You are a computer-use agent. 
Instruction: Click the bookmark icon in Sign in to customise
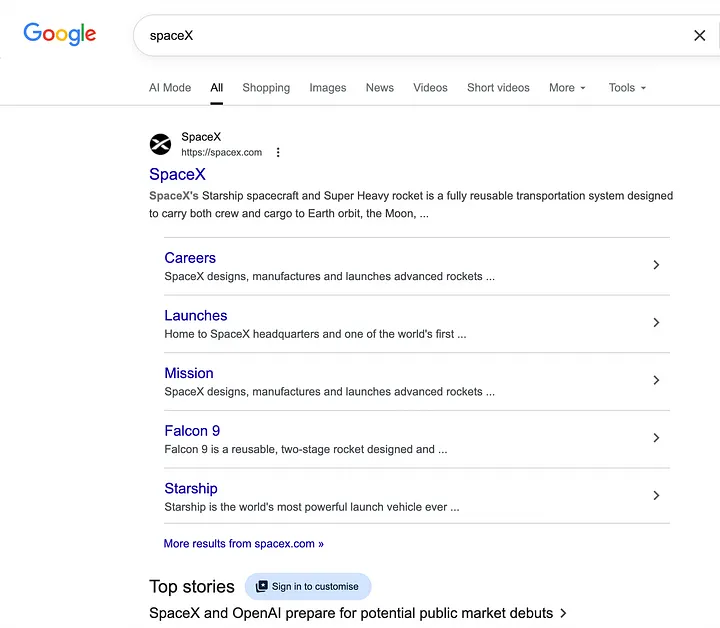coord(261,586)
